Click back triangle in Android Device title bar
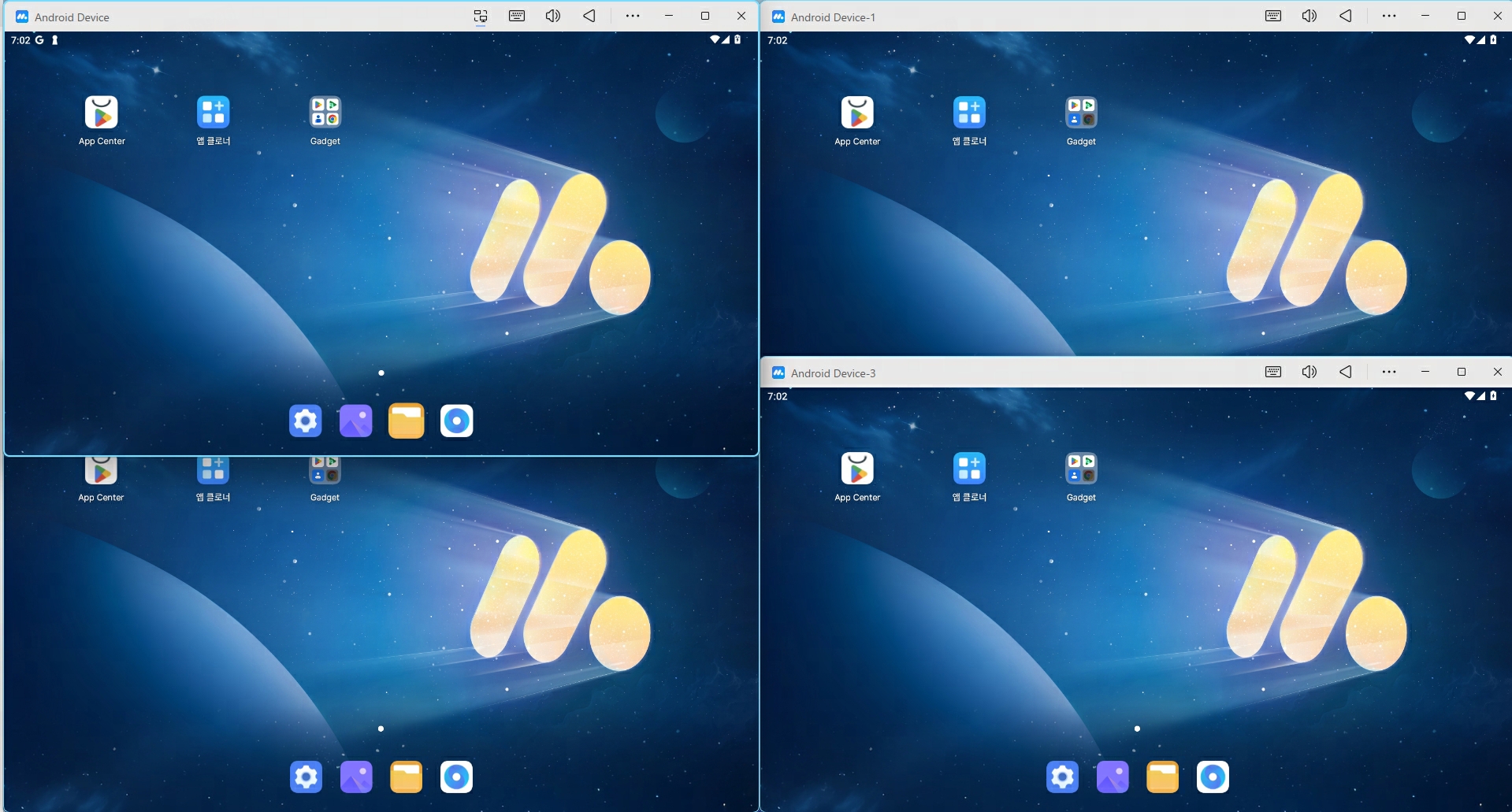The image size is (1512, 812). pyautogui.click(x=589, y=16)
